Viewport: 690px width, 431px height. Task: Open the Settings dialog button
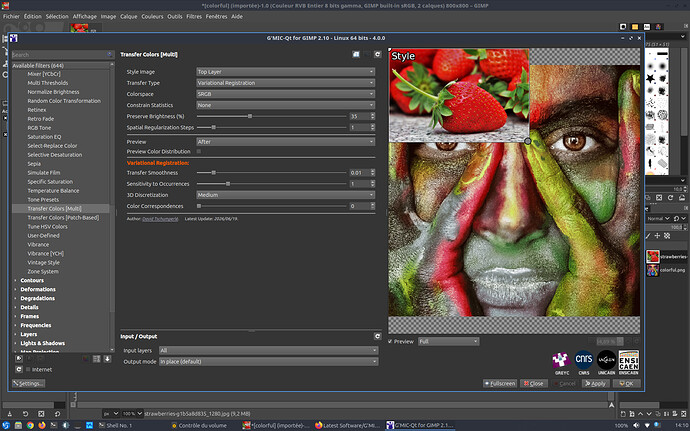(x=29, y=383)
